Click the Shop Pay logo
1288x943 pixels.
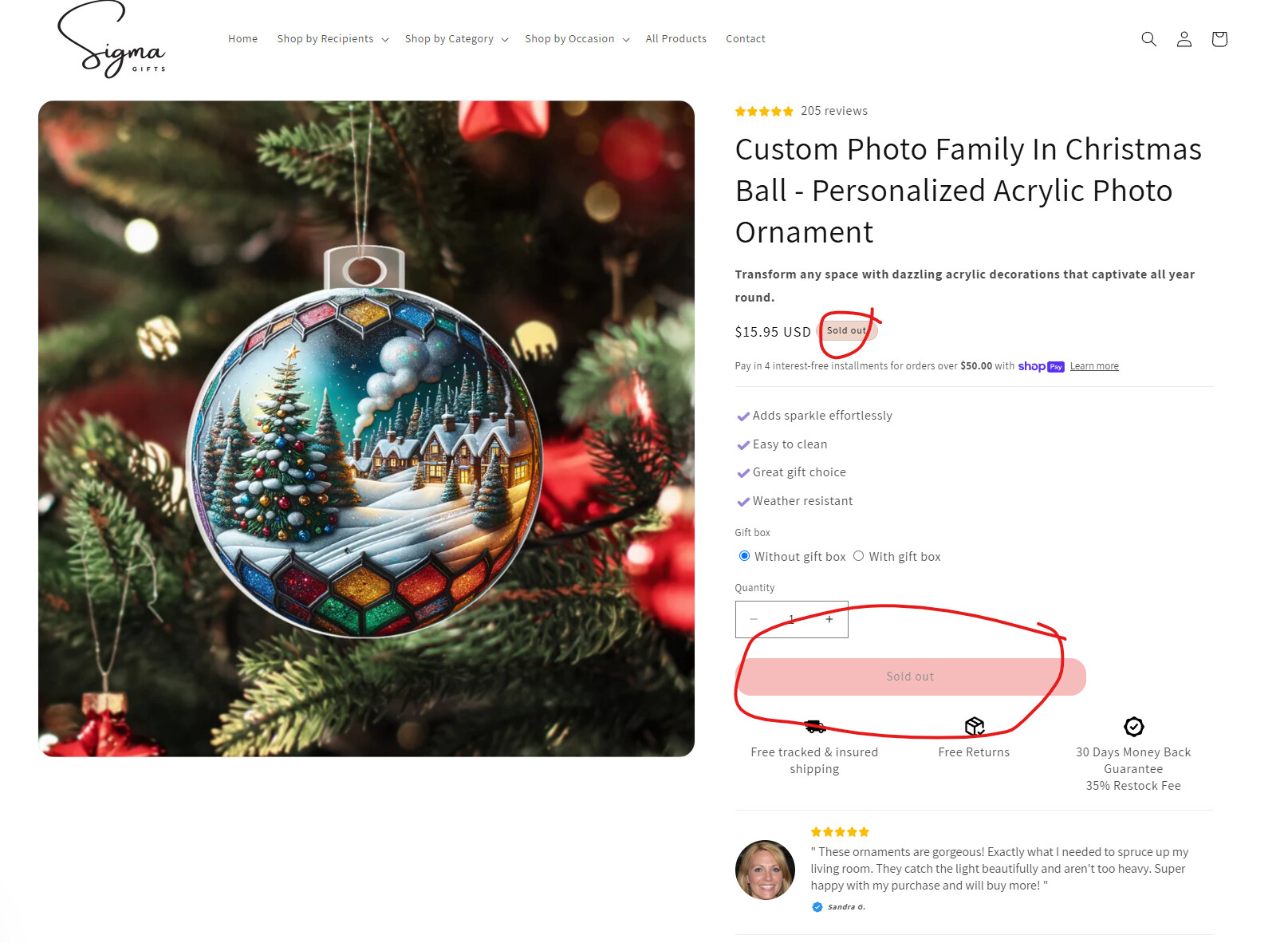click(x=1041, y=366)
